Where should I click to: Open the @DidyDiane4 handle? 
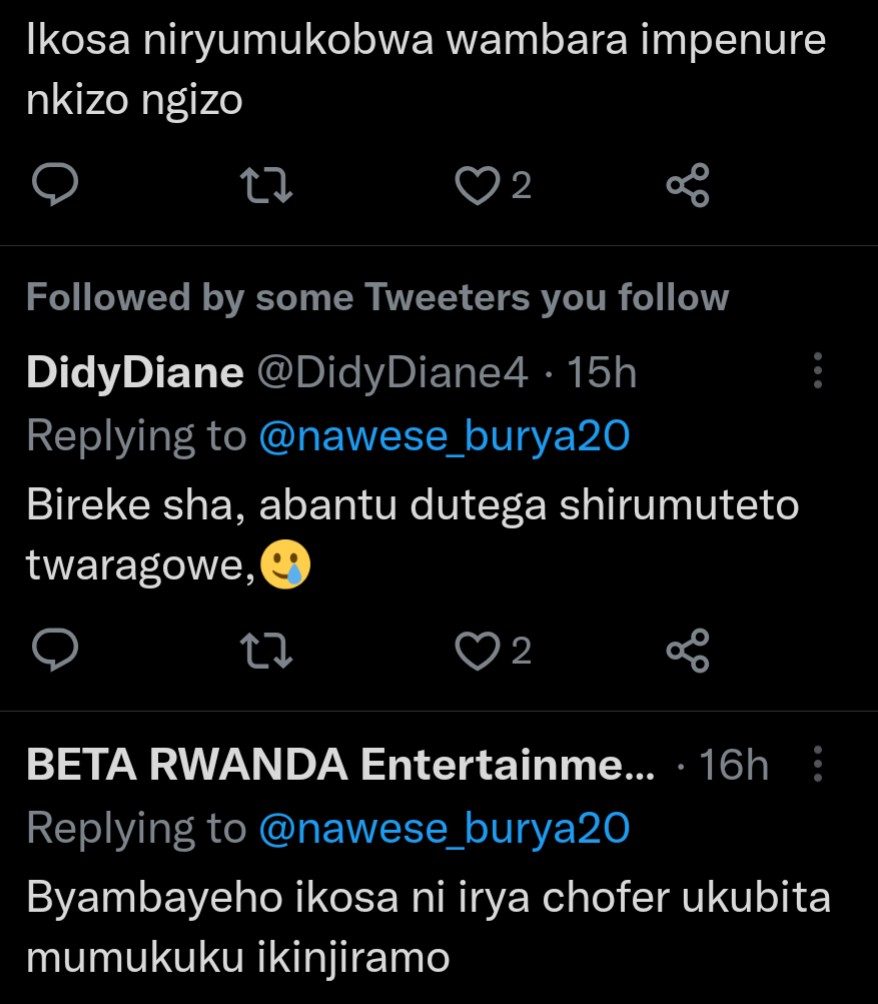pos(392,373)
